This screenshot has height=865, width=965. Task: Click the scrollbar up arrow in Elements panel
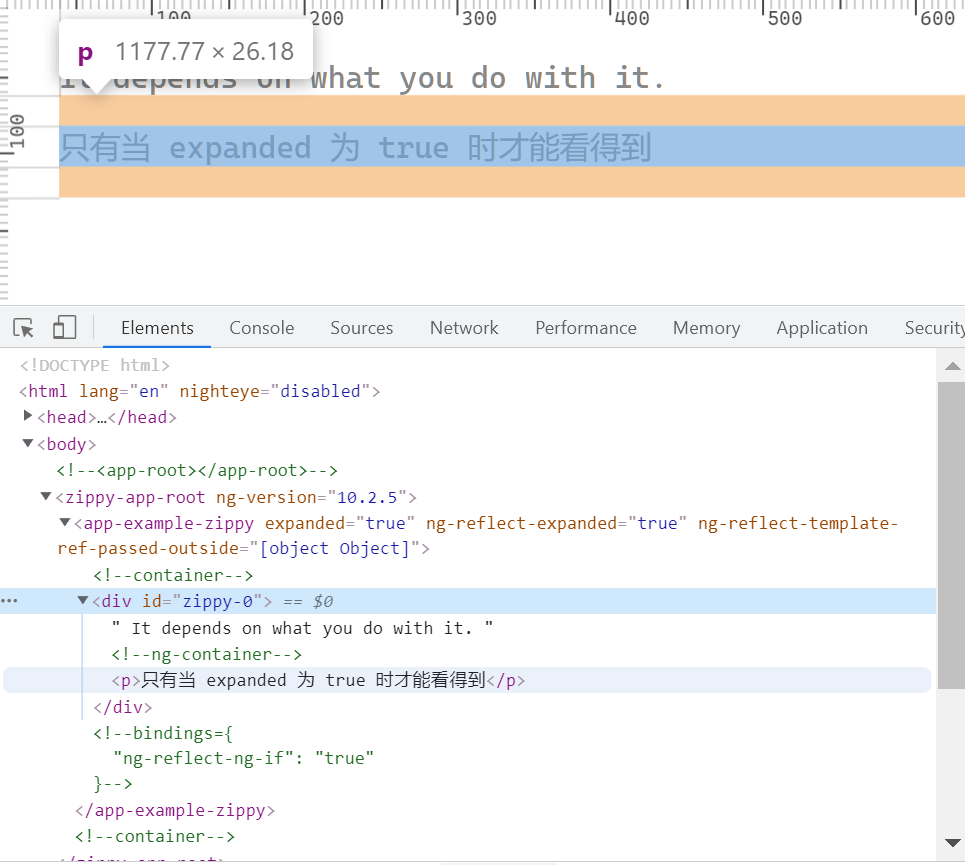(x=952, y=366)
